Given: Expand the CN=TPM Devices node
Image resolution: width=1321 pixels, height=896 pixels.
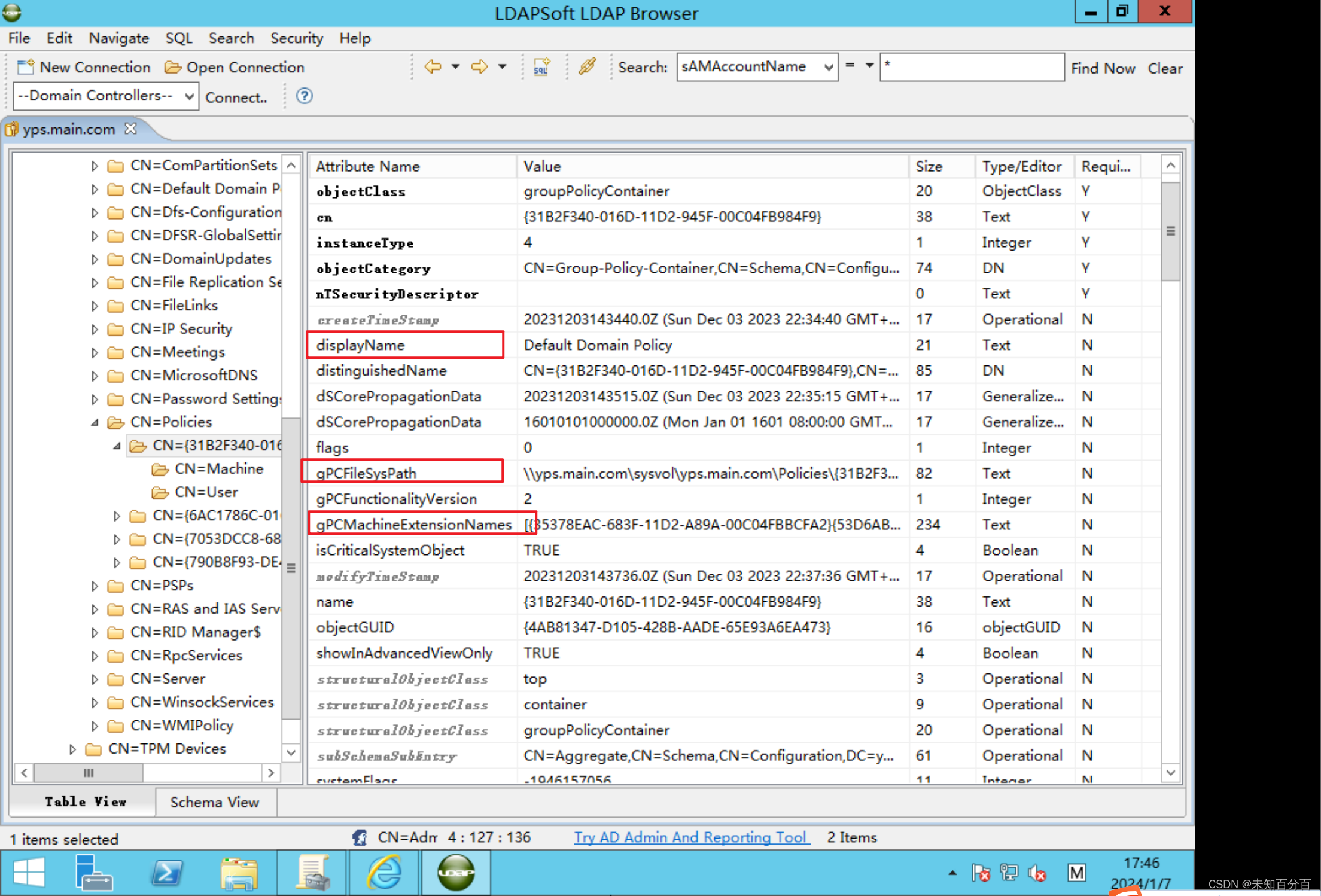Looking at the screenshot, I should click(x=72, y=749).
